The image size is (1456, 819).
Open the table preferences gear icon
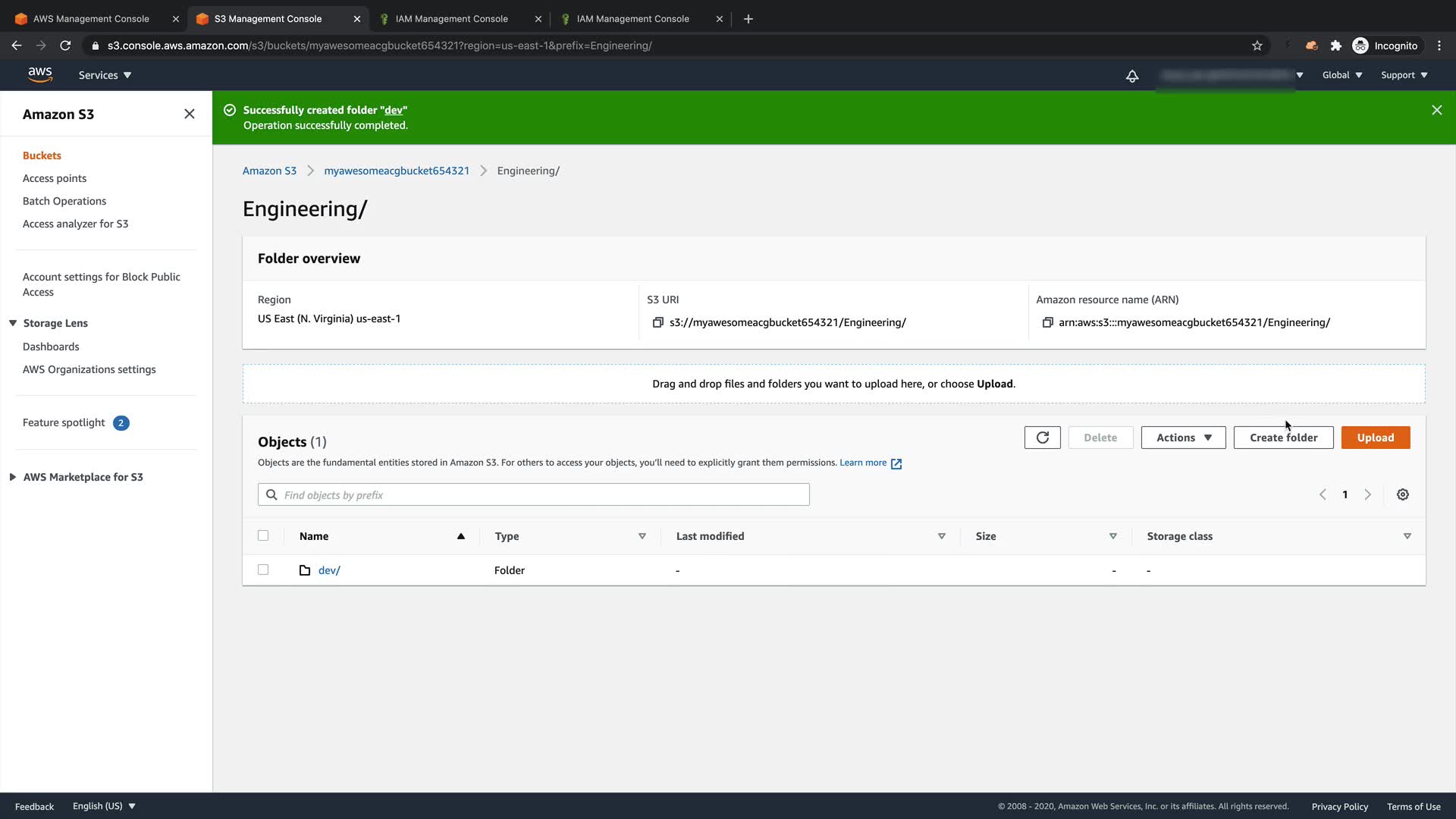point(1402,494)
